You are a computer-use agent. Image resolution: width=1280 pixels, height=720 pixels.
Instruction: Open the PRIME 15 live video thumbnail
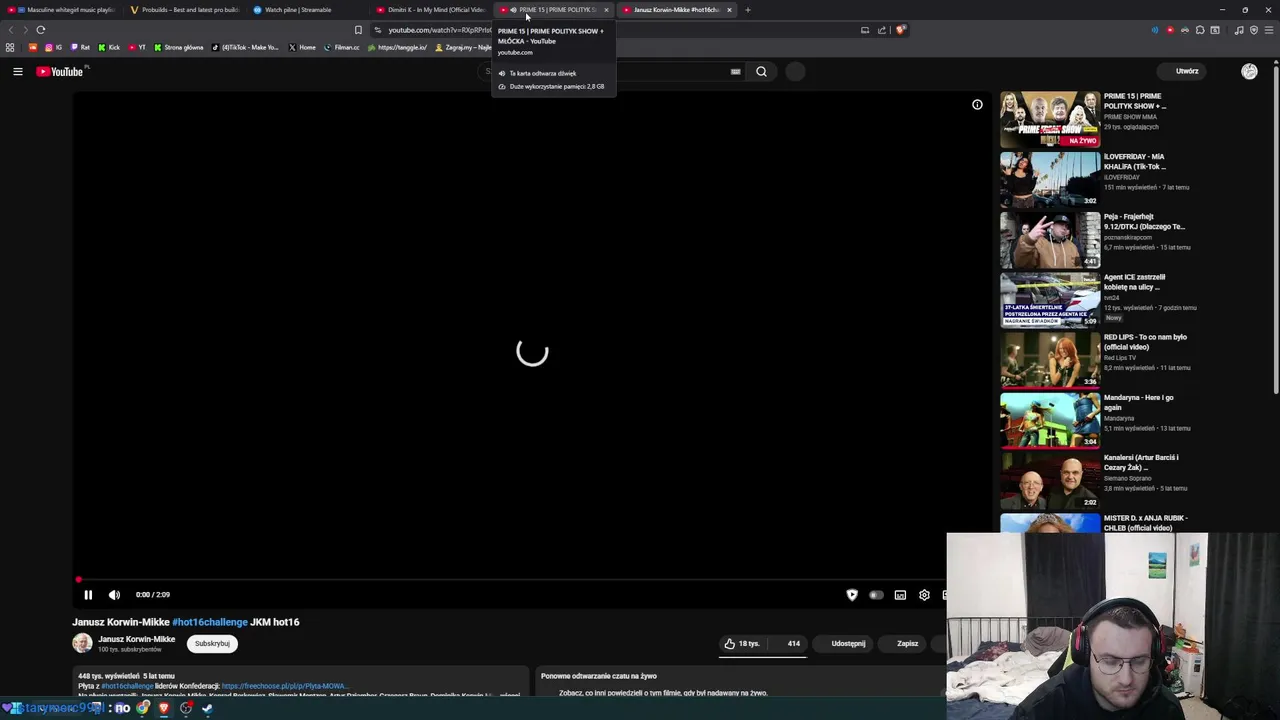pos(1050,119)
